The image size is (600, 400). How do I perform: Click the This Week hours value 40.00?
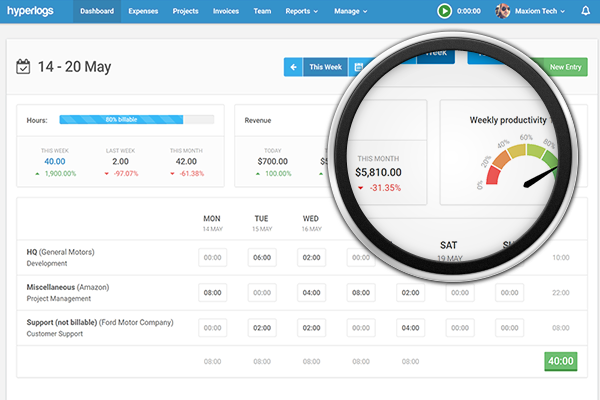55,162
